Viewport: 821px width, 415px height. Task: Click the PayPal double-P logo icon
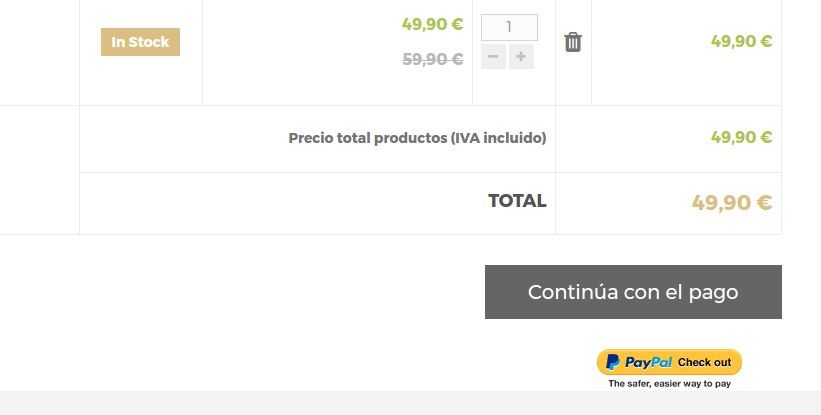point(613,362)
